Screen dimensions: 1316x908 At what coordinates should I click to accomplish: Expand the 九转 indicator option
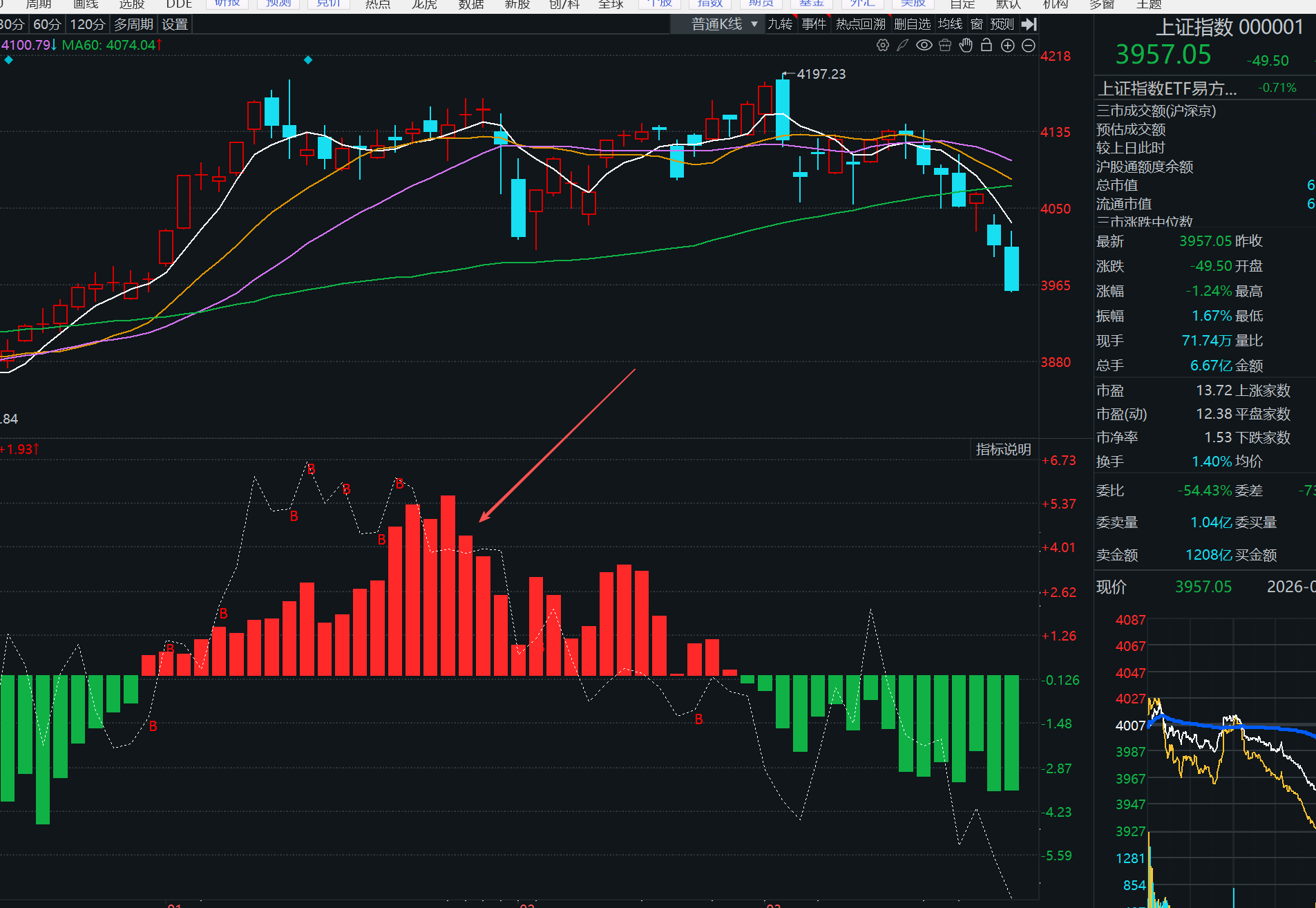coord(780,24)
